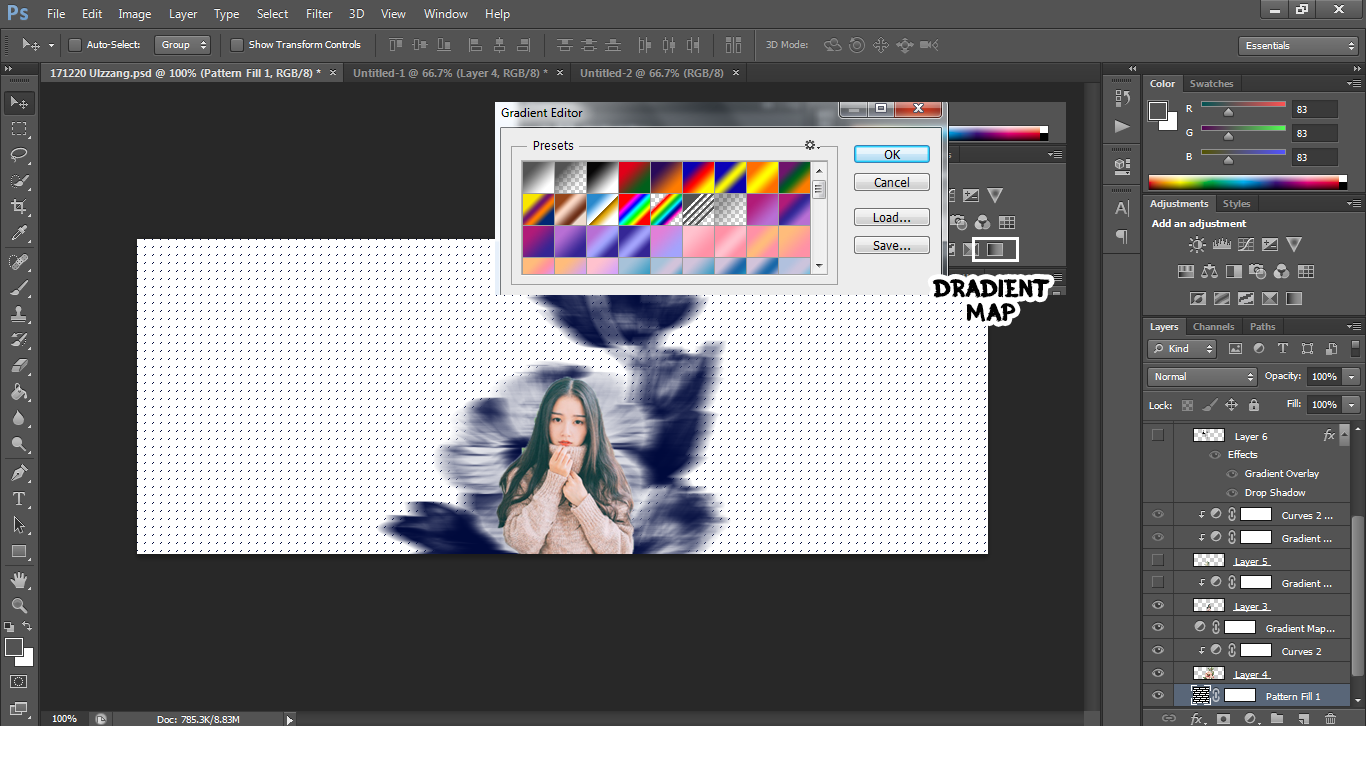Select the Zoom tool
Viewport: 1366px width, 768px height.
(19, 606)
